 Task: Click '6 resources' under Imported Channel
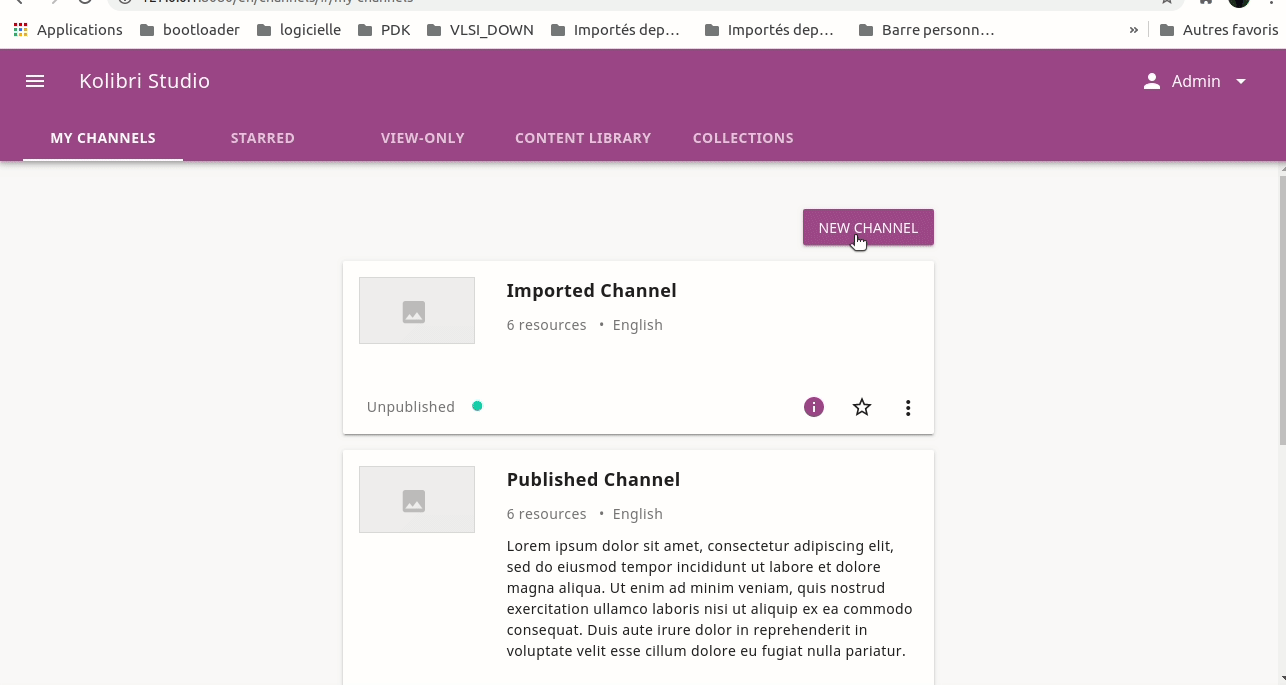[x=547, y=325]
